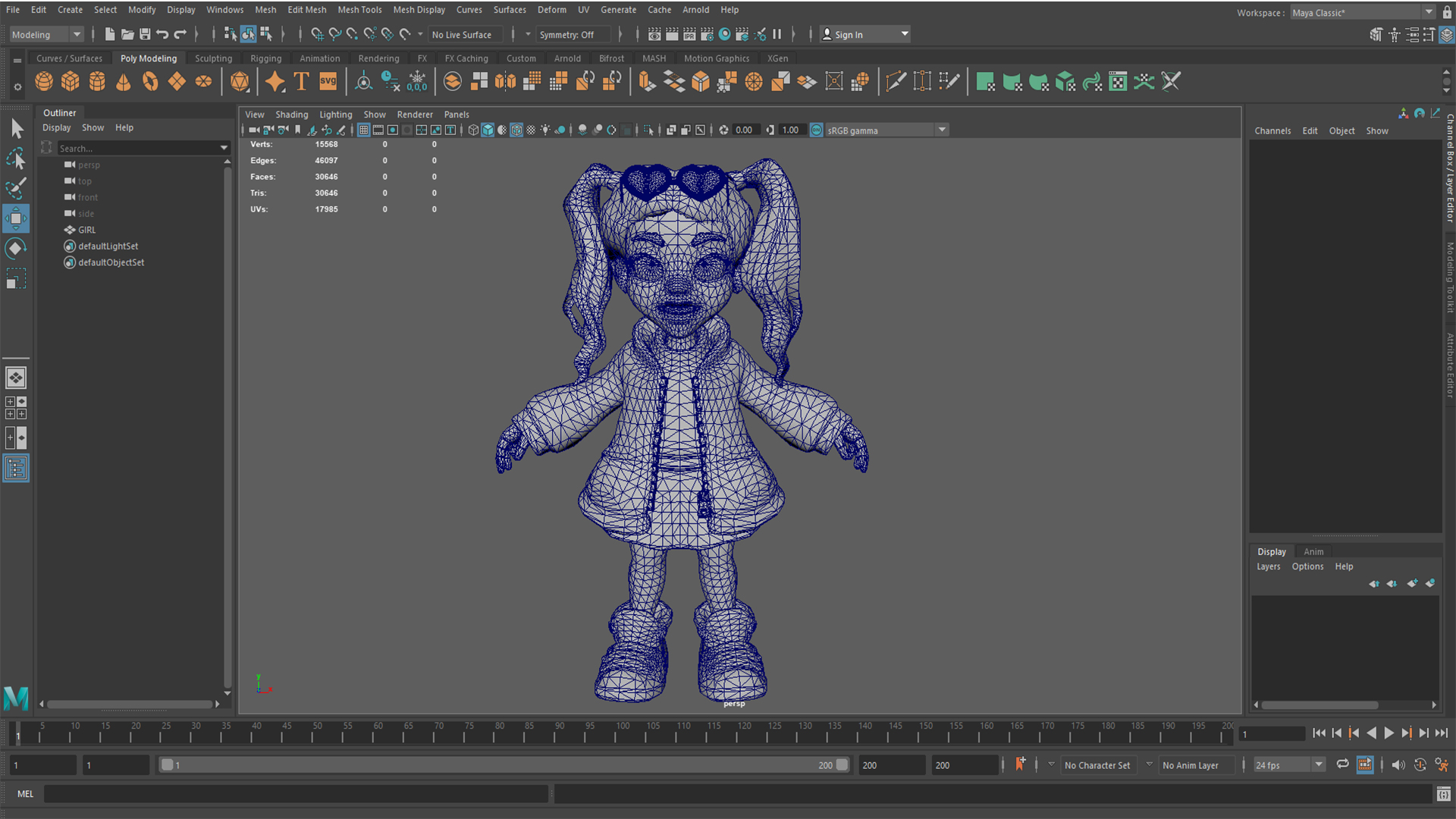Select the Polygon Sphere tool from the shelf
Image resolution: width=1456 pixels, height=819 pixels.
pyautogui.click(x=44, y=81)
